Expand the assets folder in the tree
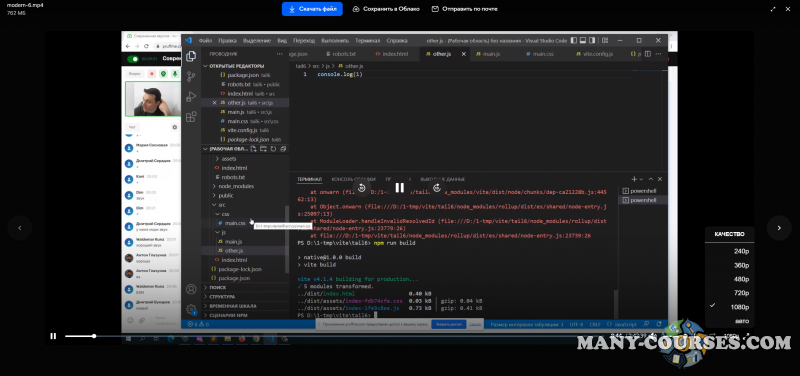 click(229, 159)
